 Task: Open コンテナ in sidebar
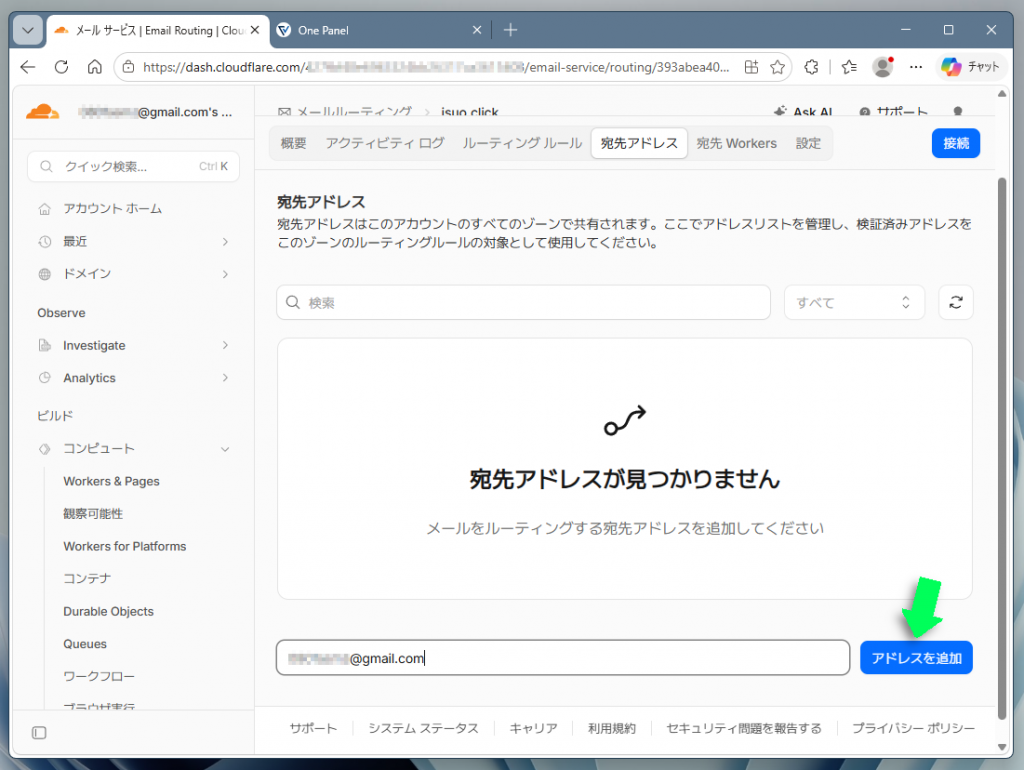pos(87,579)
